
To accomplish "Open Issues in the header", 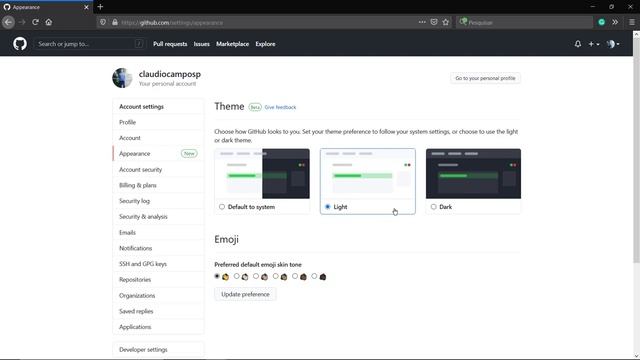I will point(202,44).
